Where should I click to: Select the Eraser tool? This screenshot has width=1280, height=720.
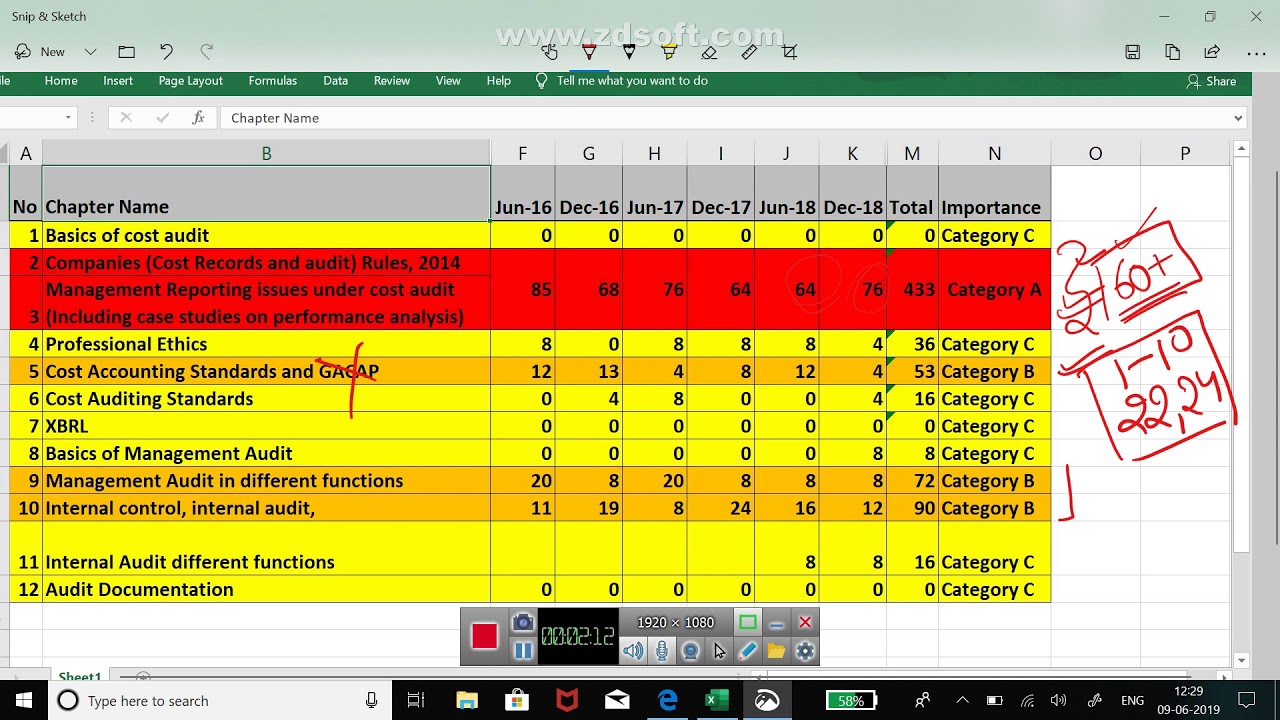point(709,52)
